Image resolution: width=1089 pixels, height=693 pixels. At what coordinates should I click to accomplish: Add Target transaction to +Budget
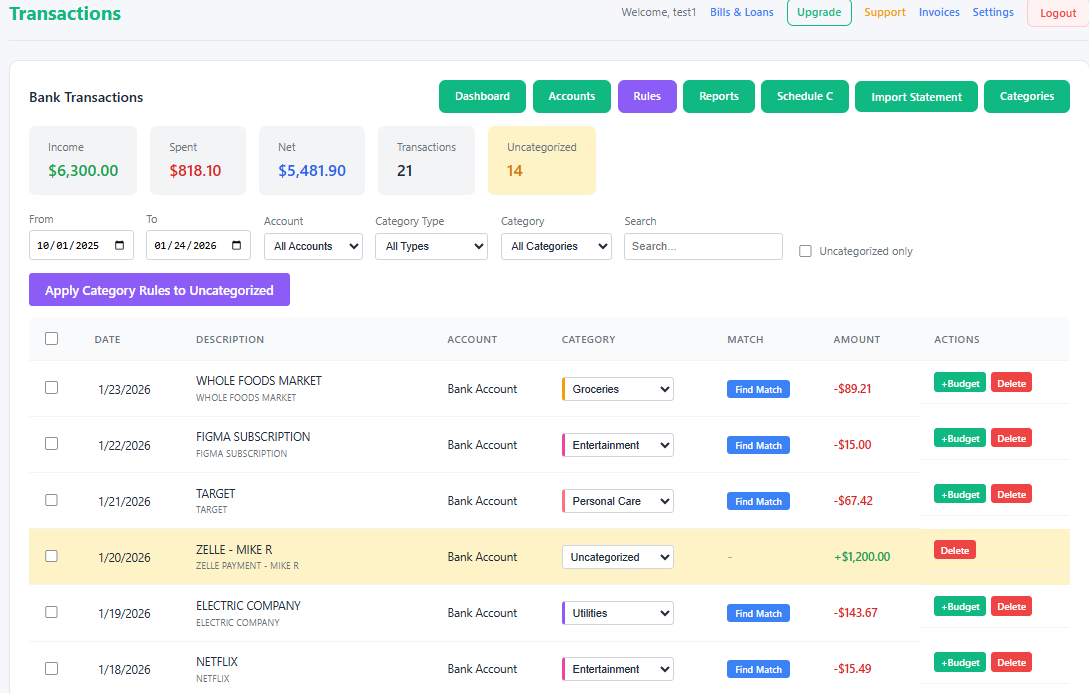(x=960, y=494)
